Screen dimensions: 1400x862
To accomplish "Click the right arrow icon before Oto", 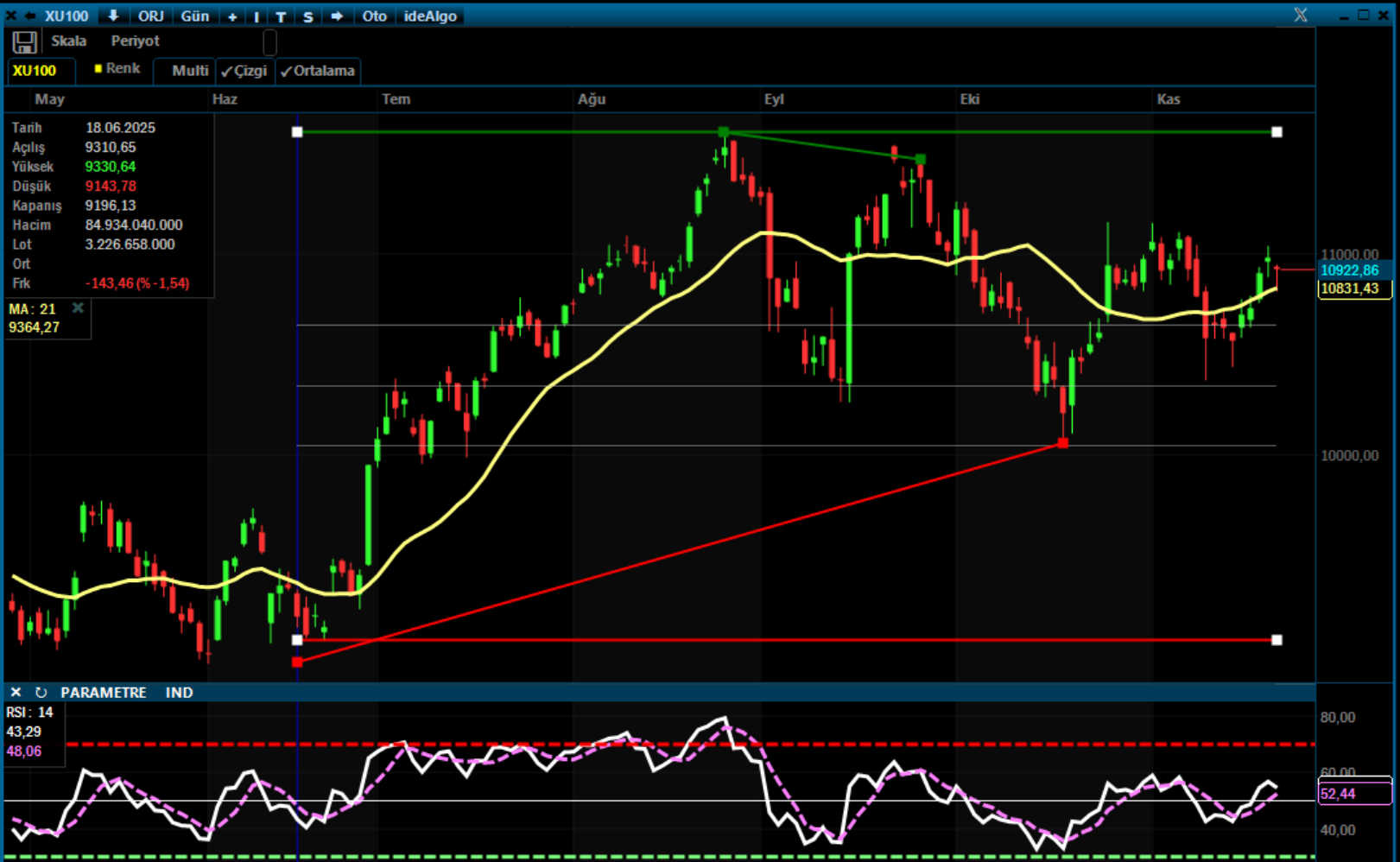I will (337, 16).
